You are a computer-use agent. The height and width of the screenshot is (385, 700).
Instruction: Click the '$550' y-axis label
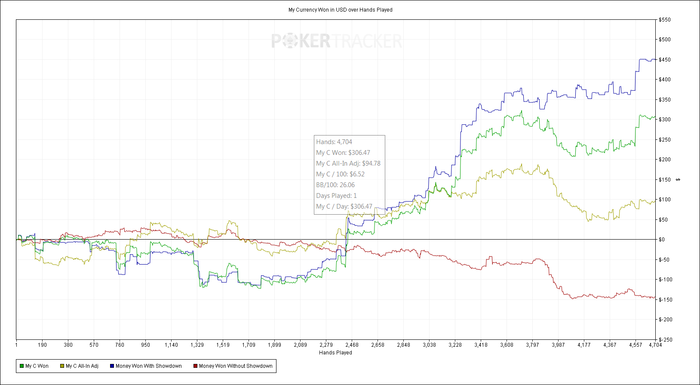click(x=664, y=20)
